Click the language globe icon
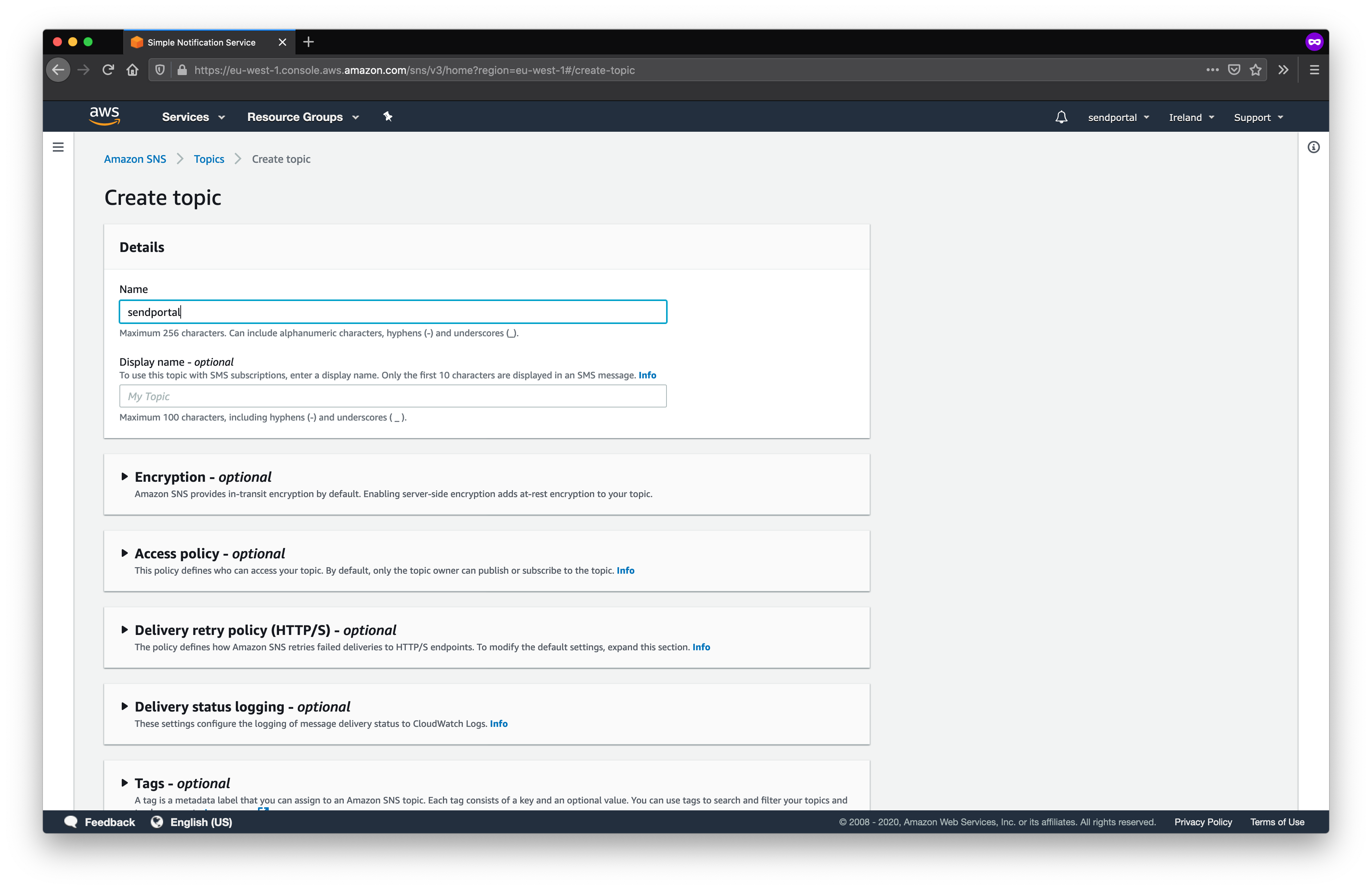 pyautogui.click(x=156, y=822)
